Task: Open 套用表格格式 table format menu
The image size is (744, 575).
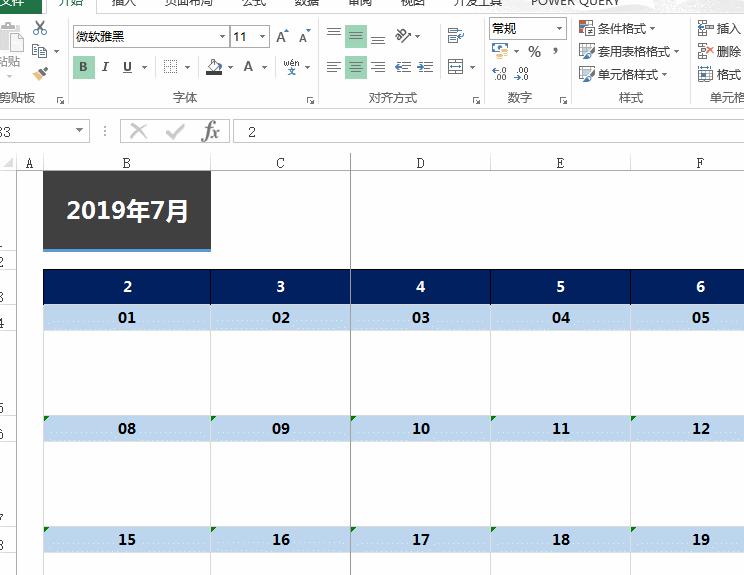Action: [x=629, y=51]
